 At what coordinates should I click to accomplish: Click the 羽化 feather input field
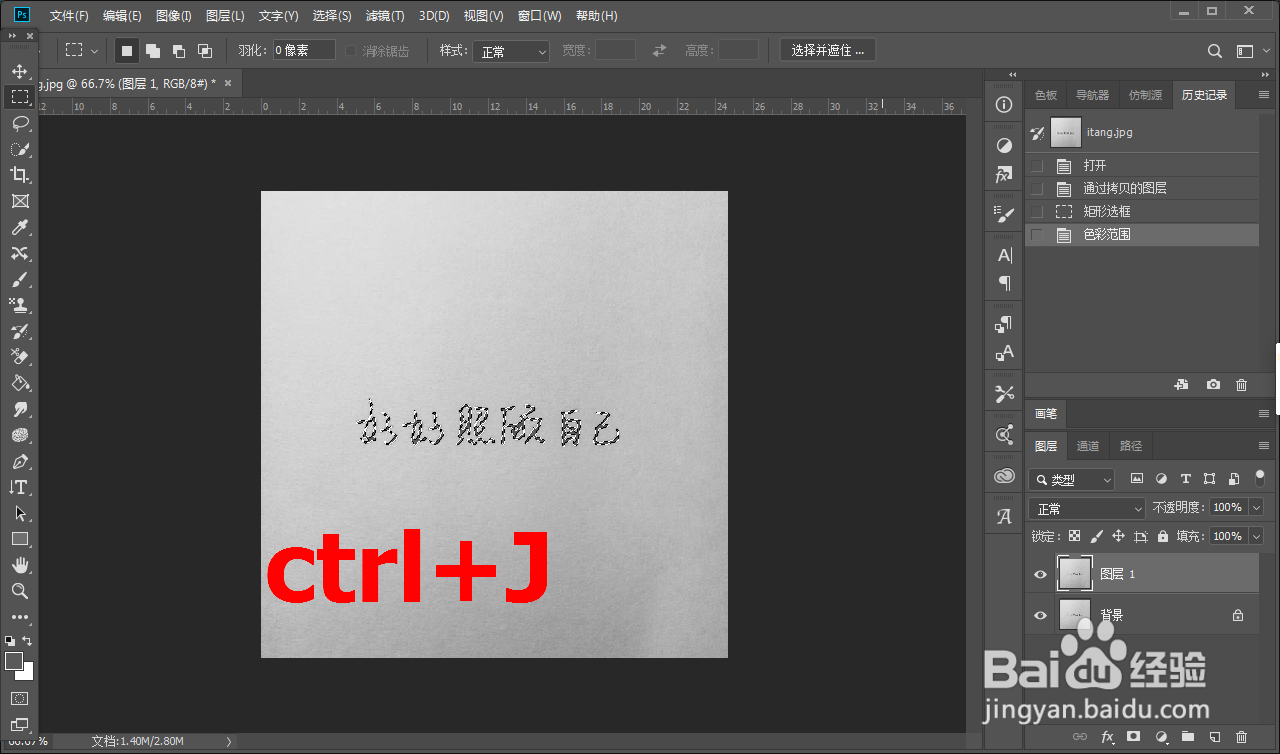pyautogui.click(x=304, y=50)
